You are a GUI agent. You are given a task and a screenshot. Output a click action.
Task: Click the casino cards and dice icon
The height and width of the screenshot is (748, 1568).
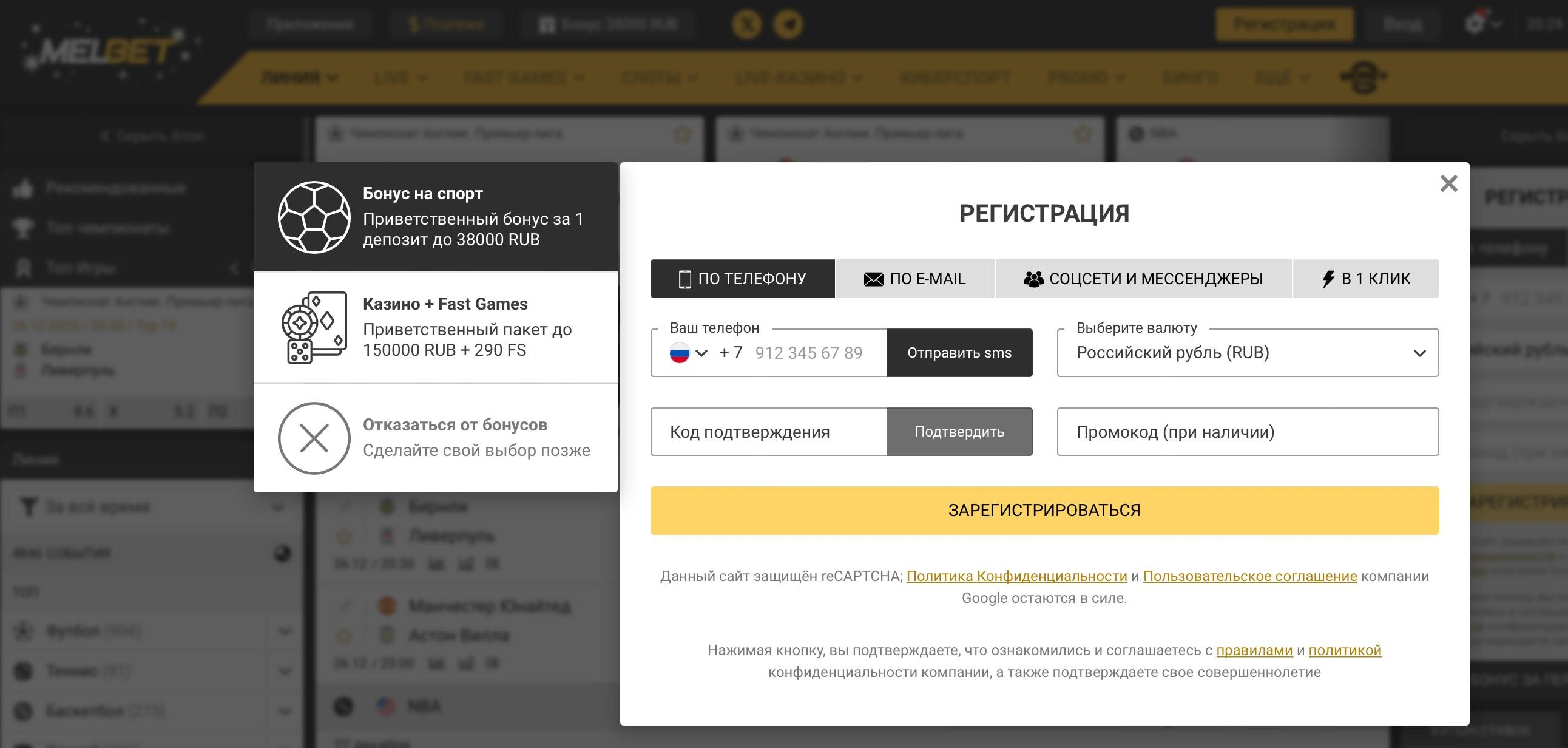pos(314,327)
